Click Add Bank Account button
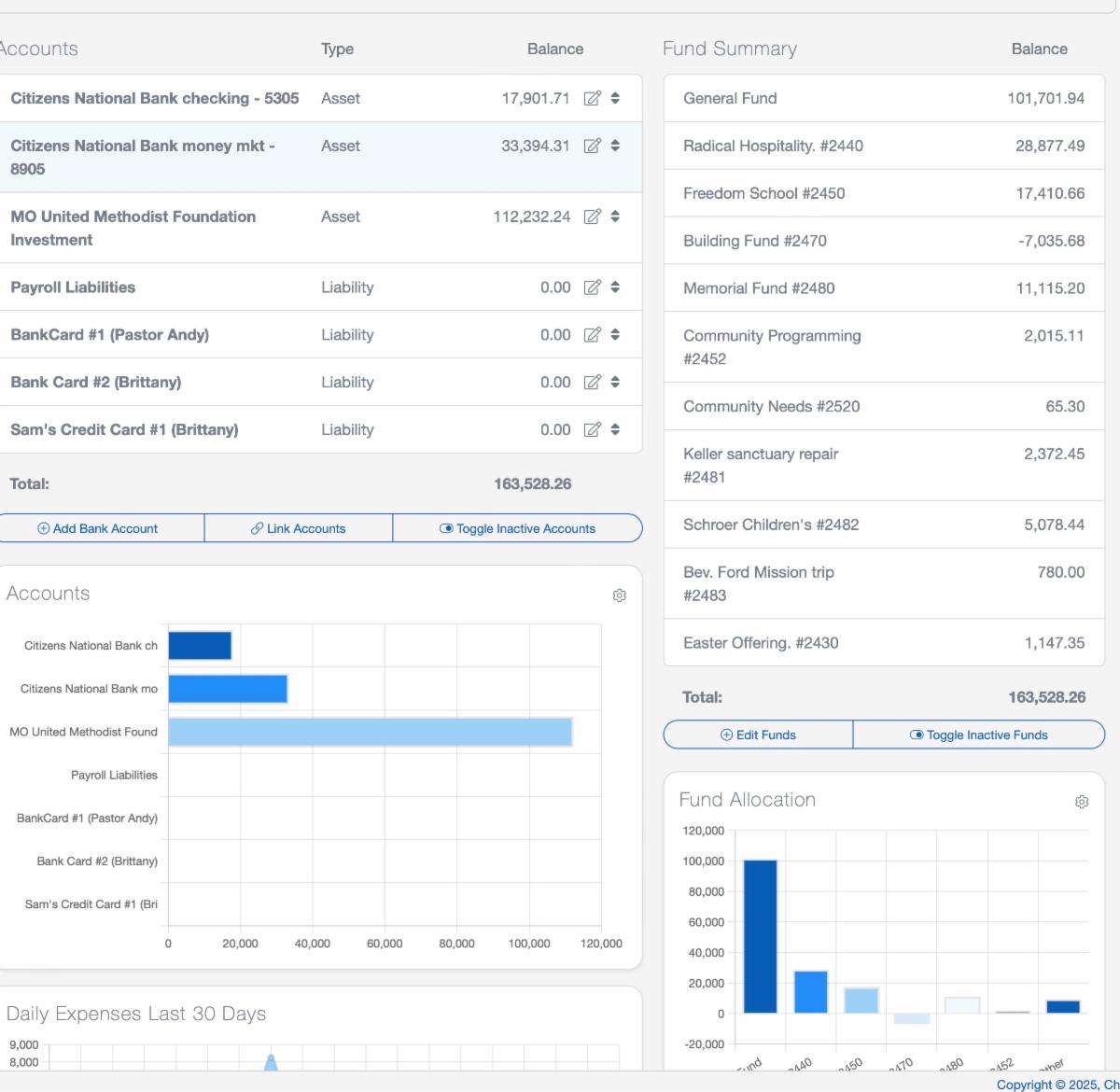This screenshot has width=1120, height=1092. (x=97, y=528)
